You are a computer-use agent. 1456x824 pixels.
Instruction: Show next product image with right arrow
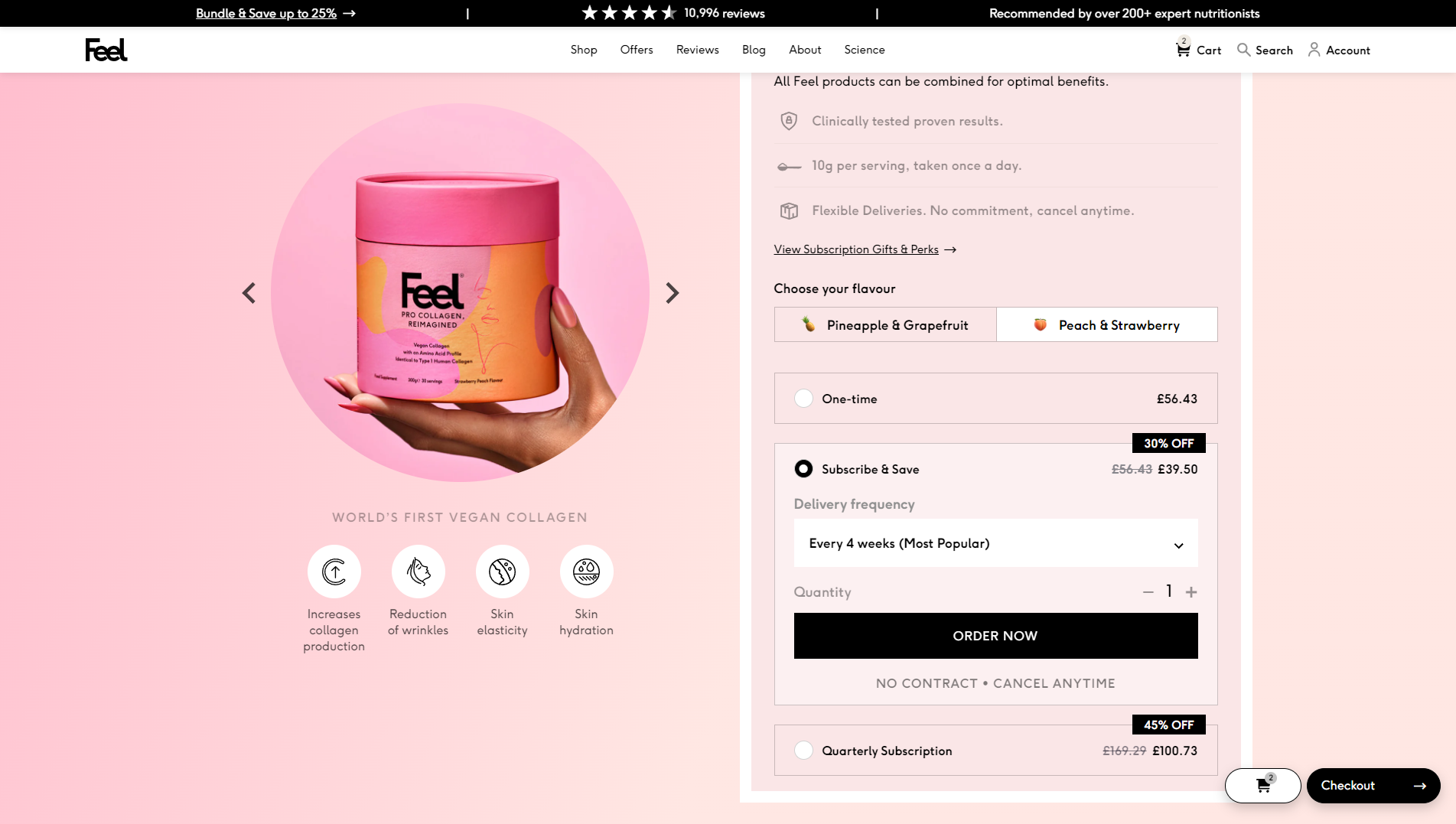(x=672, y=293)
